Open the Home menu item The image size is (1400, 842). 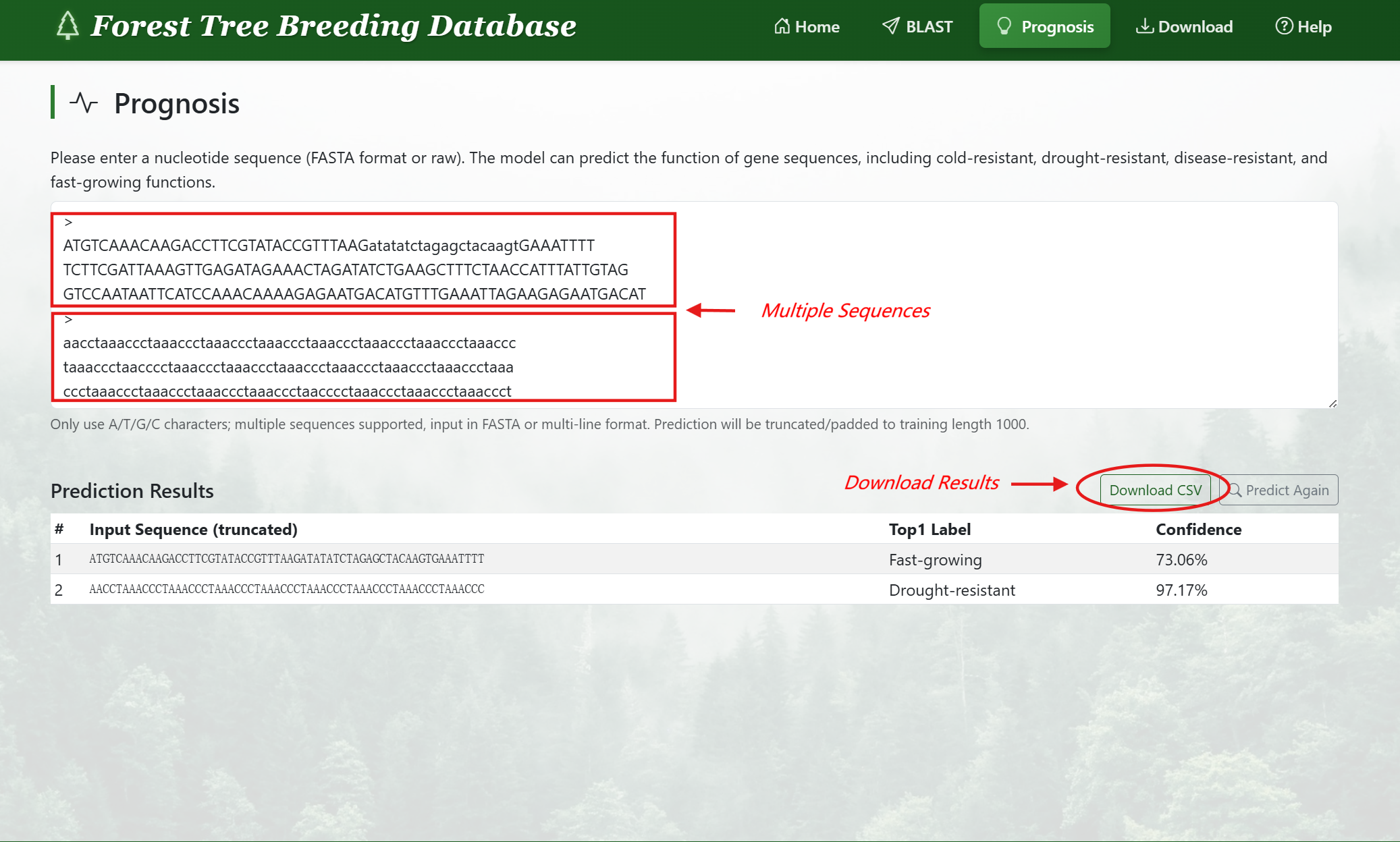[x=807, y=26]
